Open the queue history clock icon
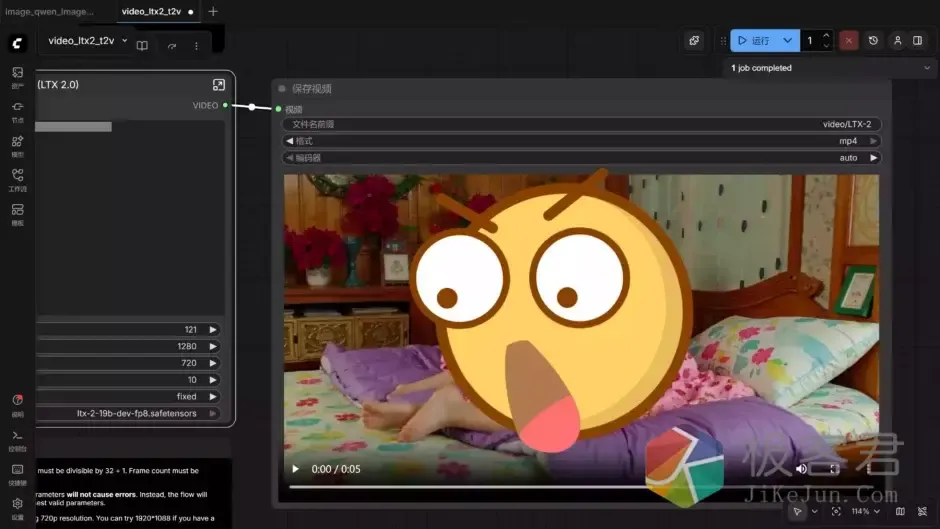This screenshot has width=940, height=529. point(873,41)
